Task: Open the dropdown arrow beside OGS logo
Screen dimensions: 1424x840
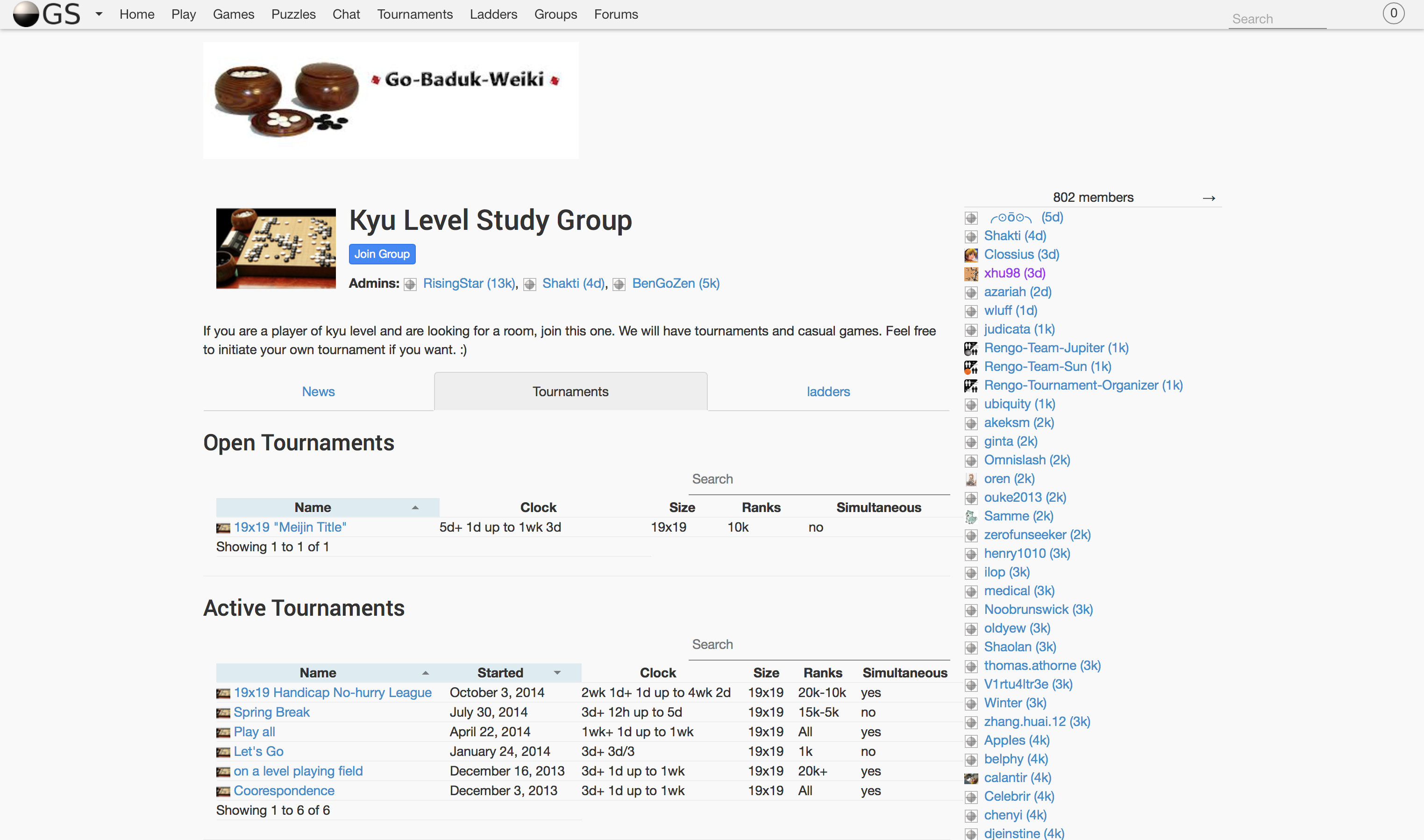Action: (99, 14)
